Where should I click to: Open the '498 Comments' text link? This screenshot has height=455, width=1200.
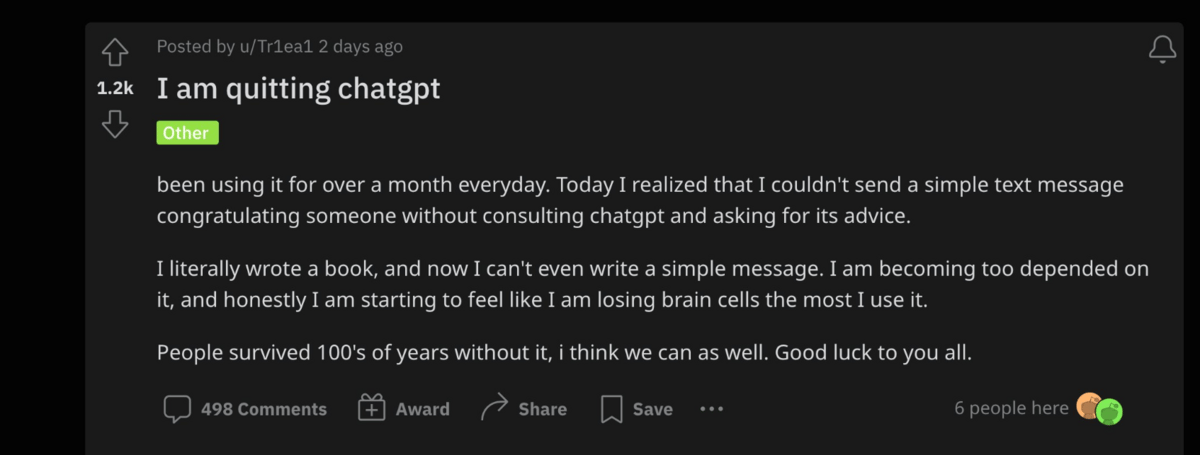click(x=263, y=409)
